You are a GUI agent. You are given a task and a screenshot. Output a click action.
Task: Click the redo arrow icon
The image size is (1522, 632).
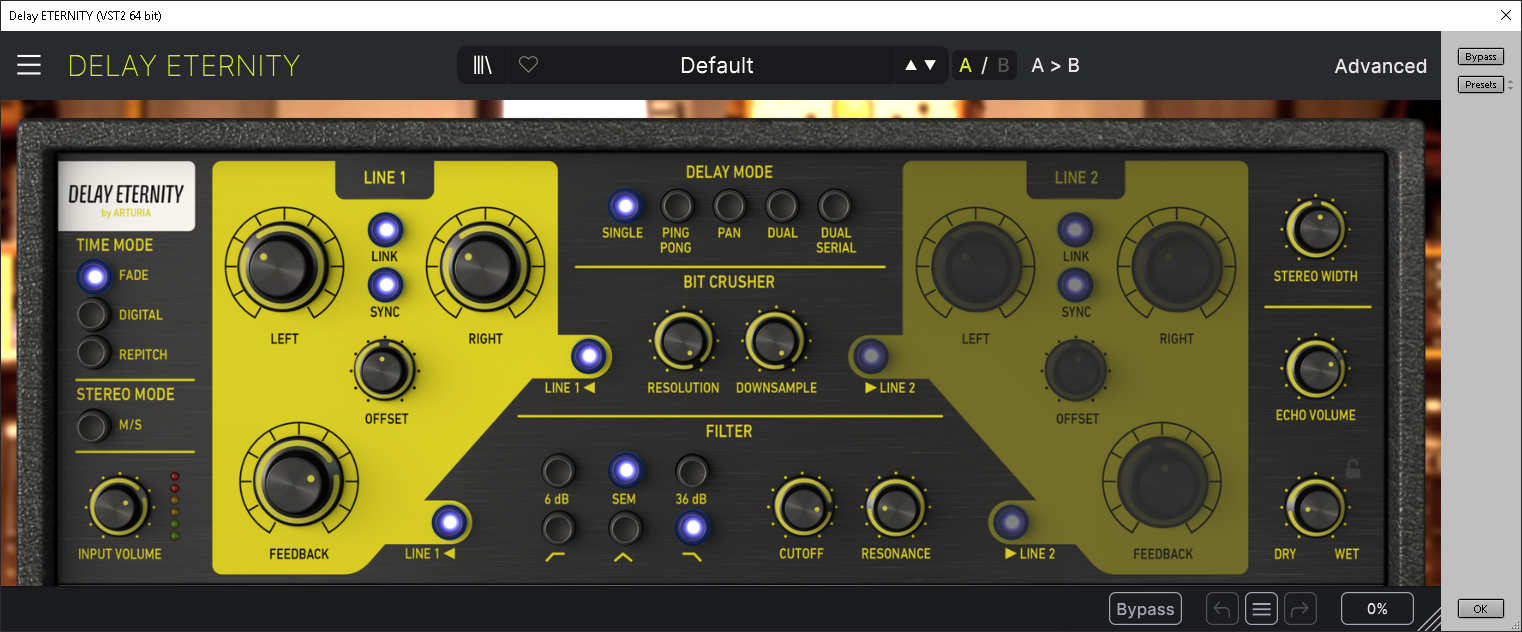click(1300, 608)
